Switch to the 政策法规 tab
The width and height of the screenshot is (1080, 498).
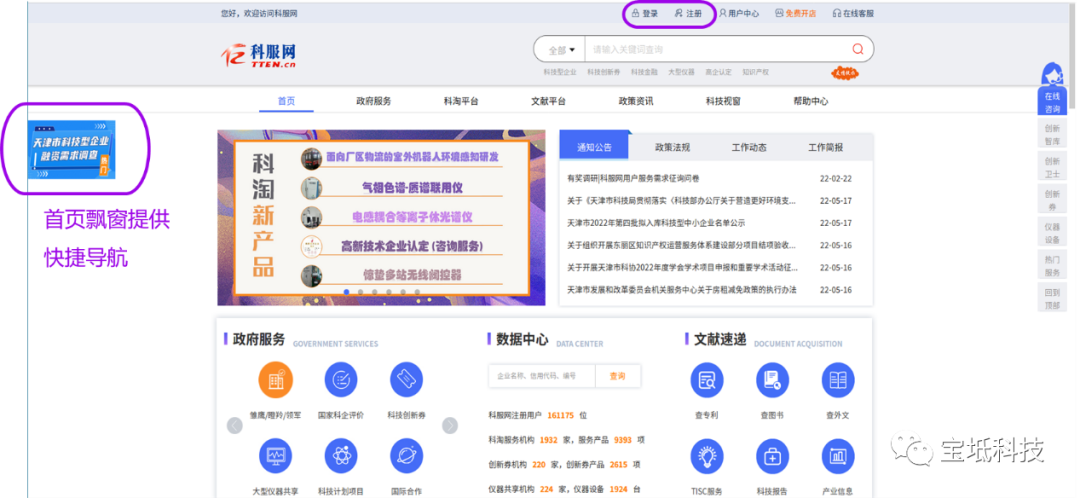point(672,147)
